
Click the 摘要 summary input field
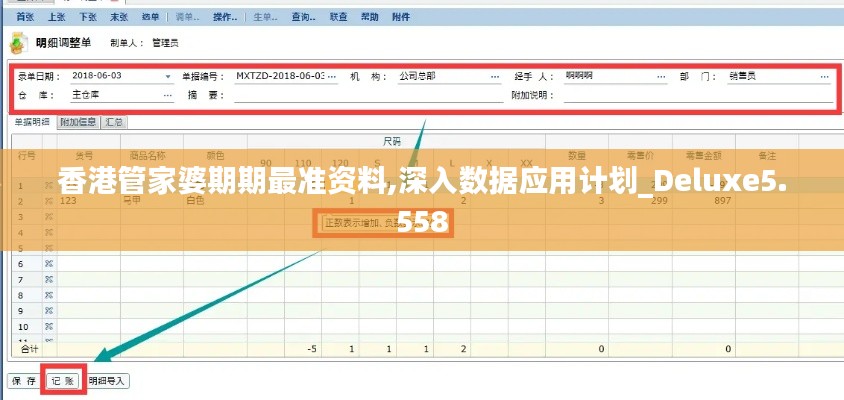click(x=369, y=96)
